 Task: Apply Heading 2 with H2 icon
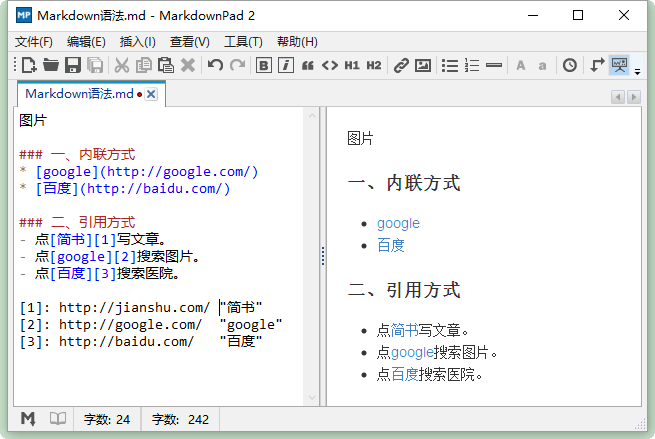(x=374, y=65)
